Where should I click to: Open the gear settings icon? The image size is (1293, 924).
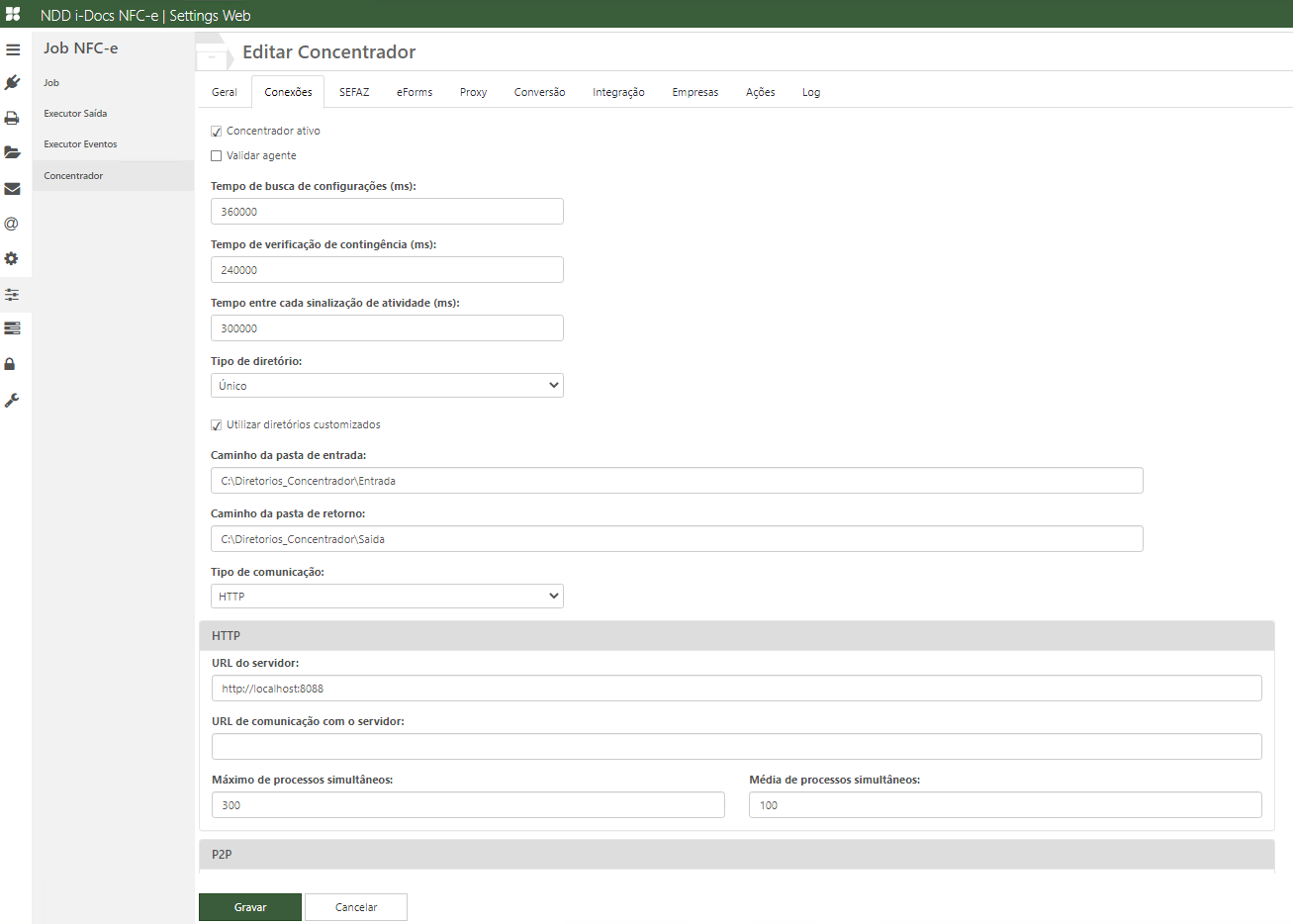[13, 258]
